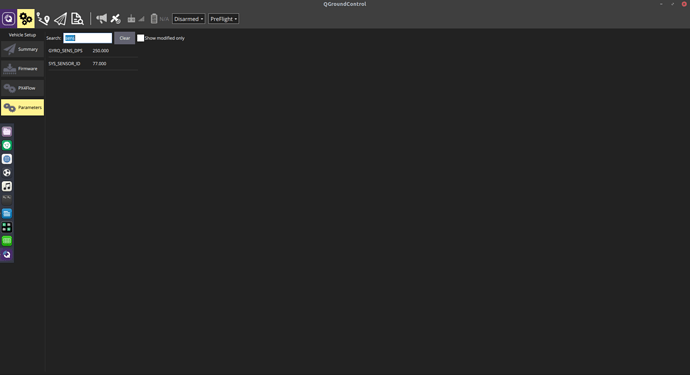The image size is (690, 375).
Task: Open the PX4Flow setup tab
Action: click(22, 88)
